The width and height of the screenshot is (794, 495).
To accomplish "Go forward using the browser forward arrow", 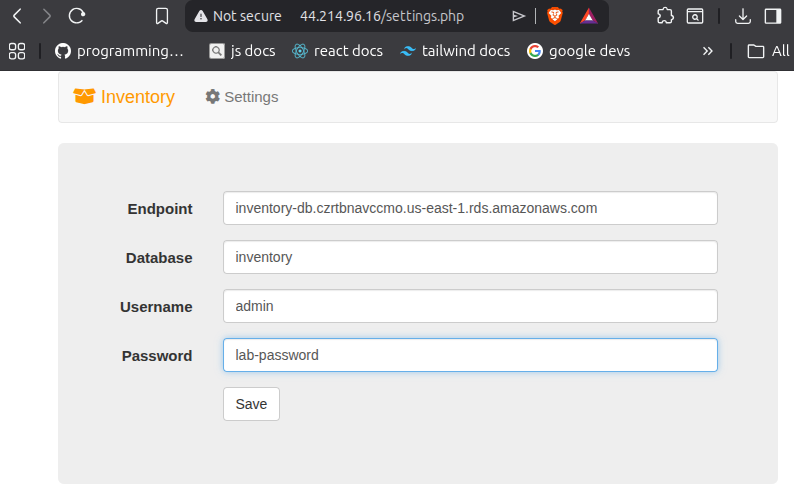I will pyautogui.click(x=47, y=16).
